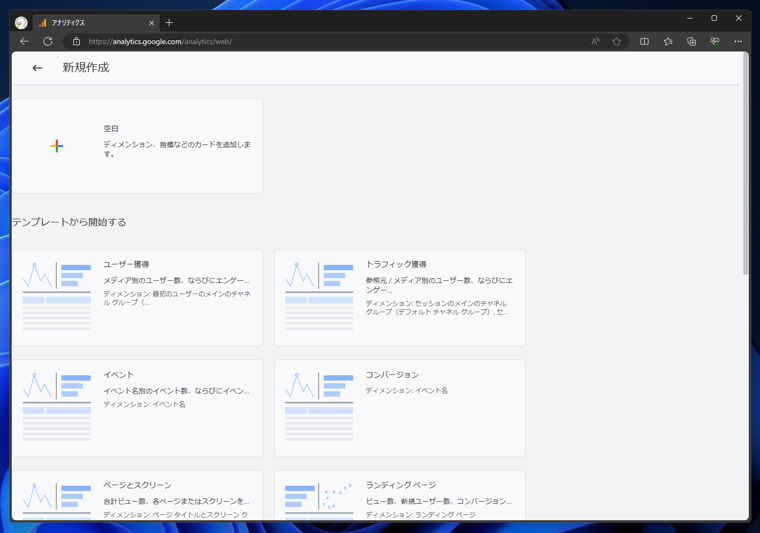Add page to favorites with star icon

tap(617, 42)
